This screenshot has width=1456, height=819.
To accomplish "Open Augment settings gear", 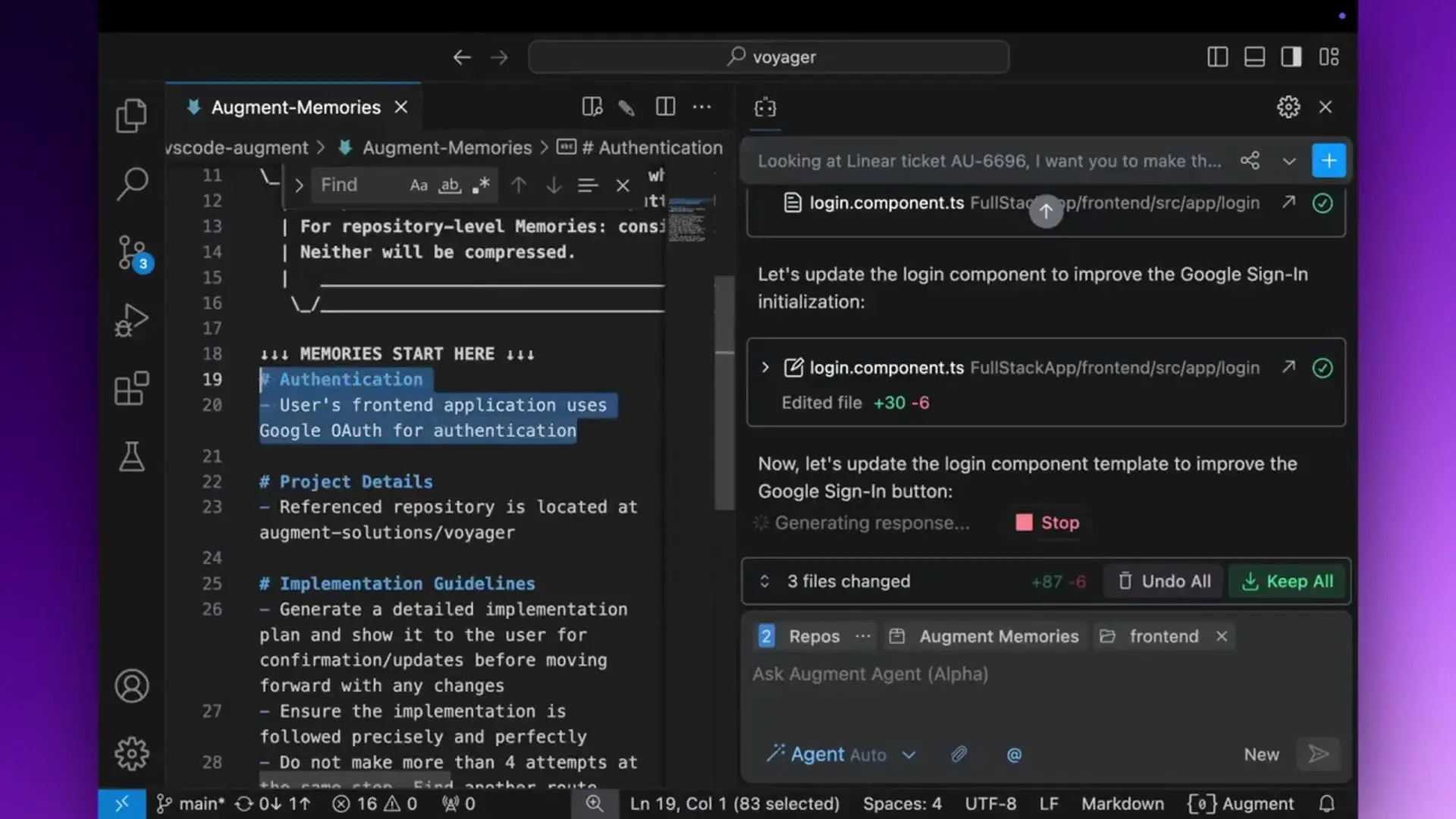I will coord(1288,107).
